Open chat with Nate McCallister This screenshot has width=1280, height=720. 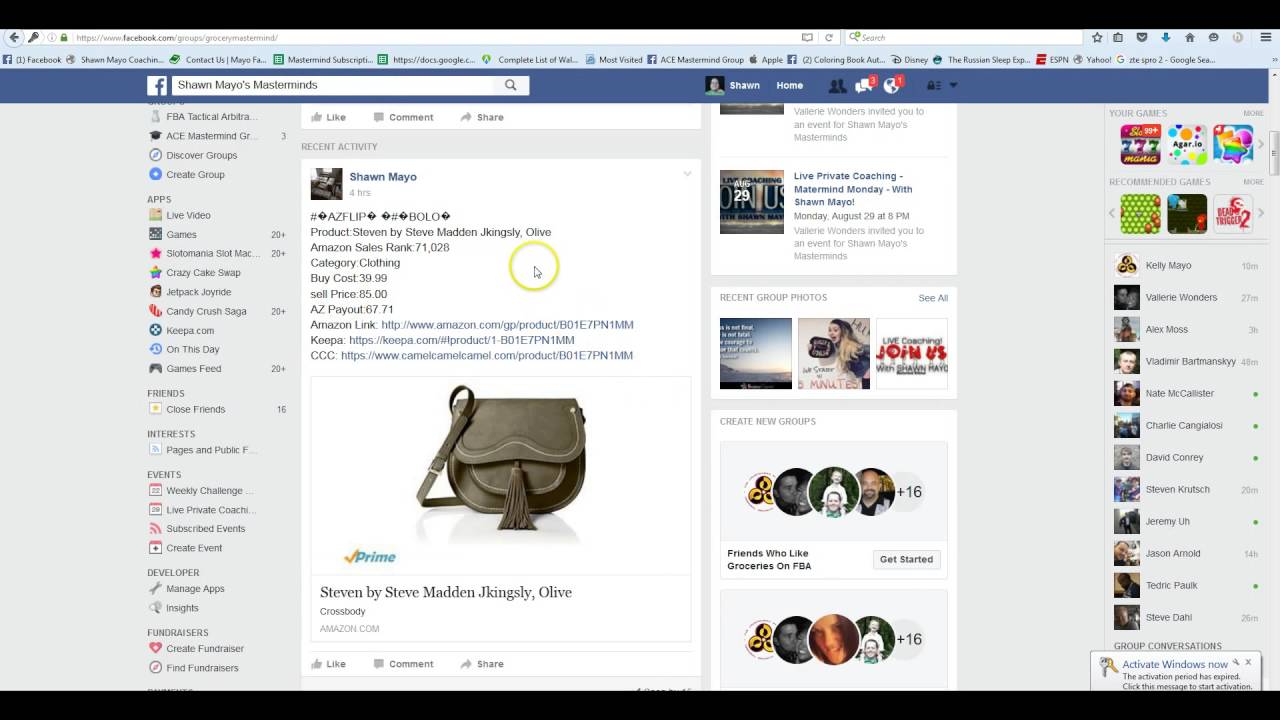click(x=1187, y=394)
